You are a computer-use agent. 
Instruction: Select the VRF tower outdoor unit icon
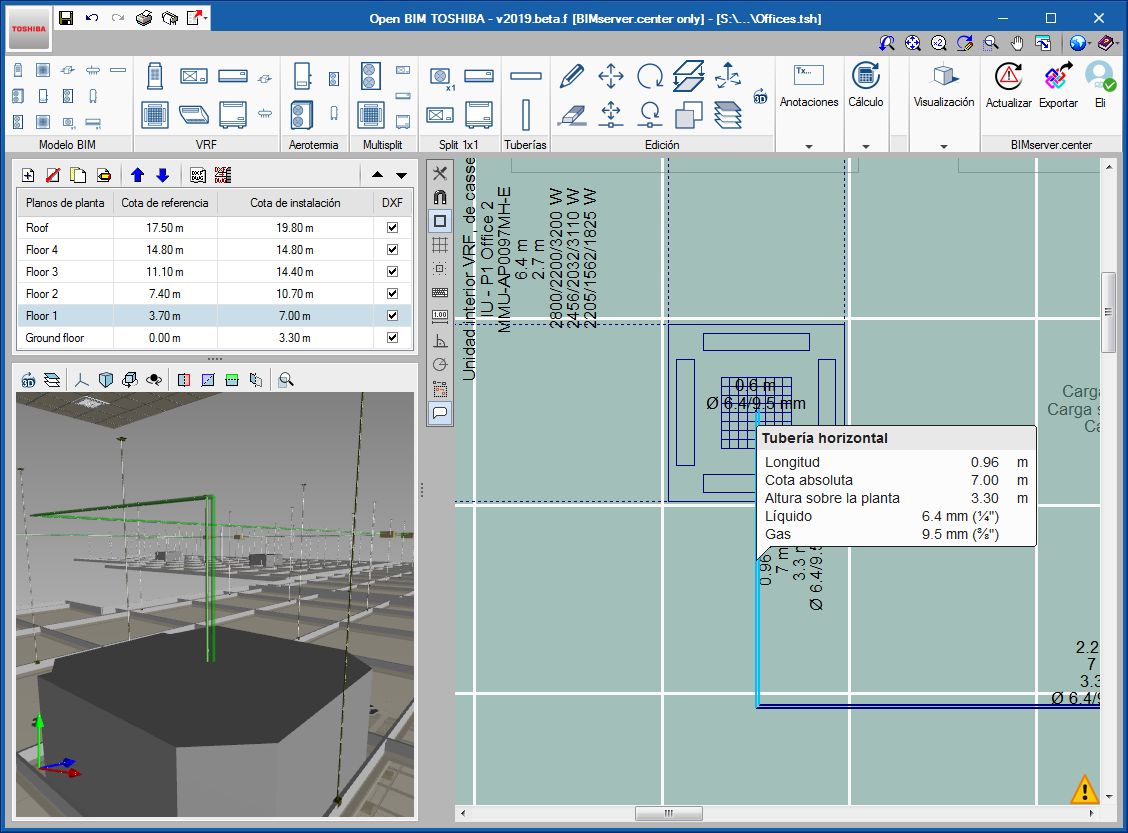pos(155,76)
